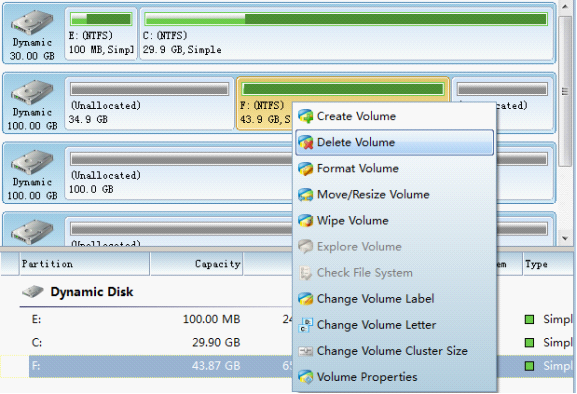
Task: Click the Volume Properties icon
Action: click(305, 377)
